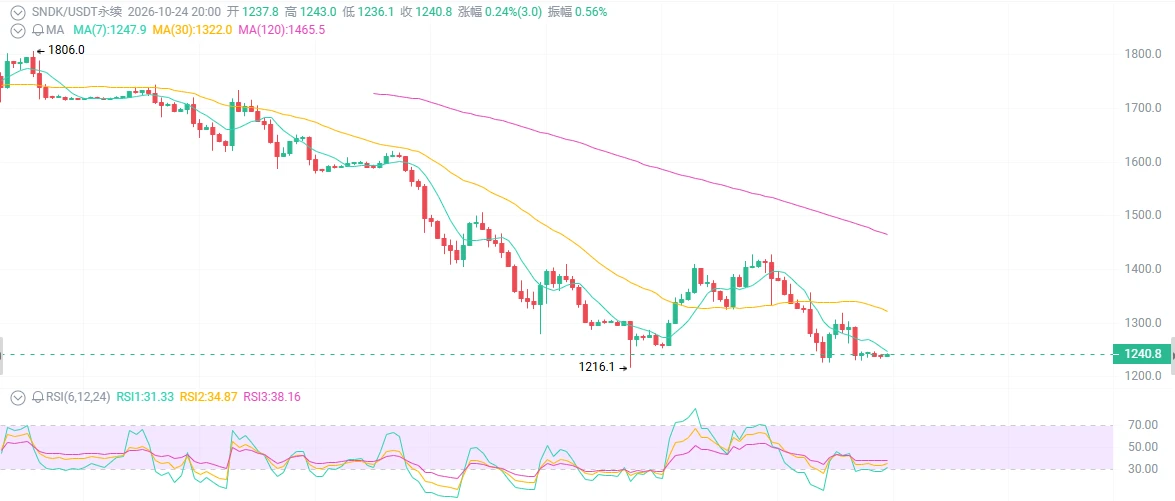Click the 振幅 0.56% amplitude value
This screenshot has height=501, width=1175.
[578, 12]
